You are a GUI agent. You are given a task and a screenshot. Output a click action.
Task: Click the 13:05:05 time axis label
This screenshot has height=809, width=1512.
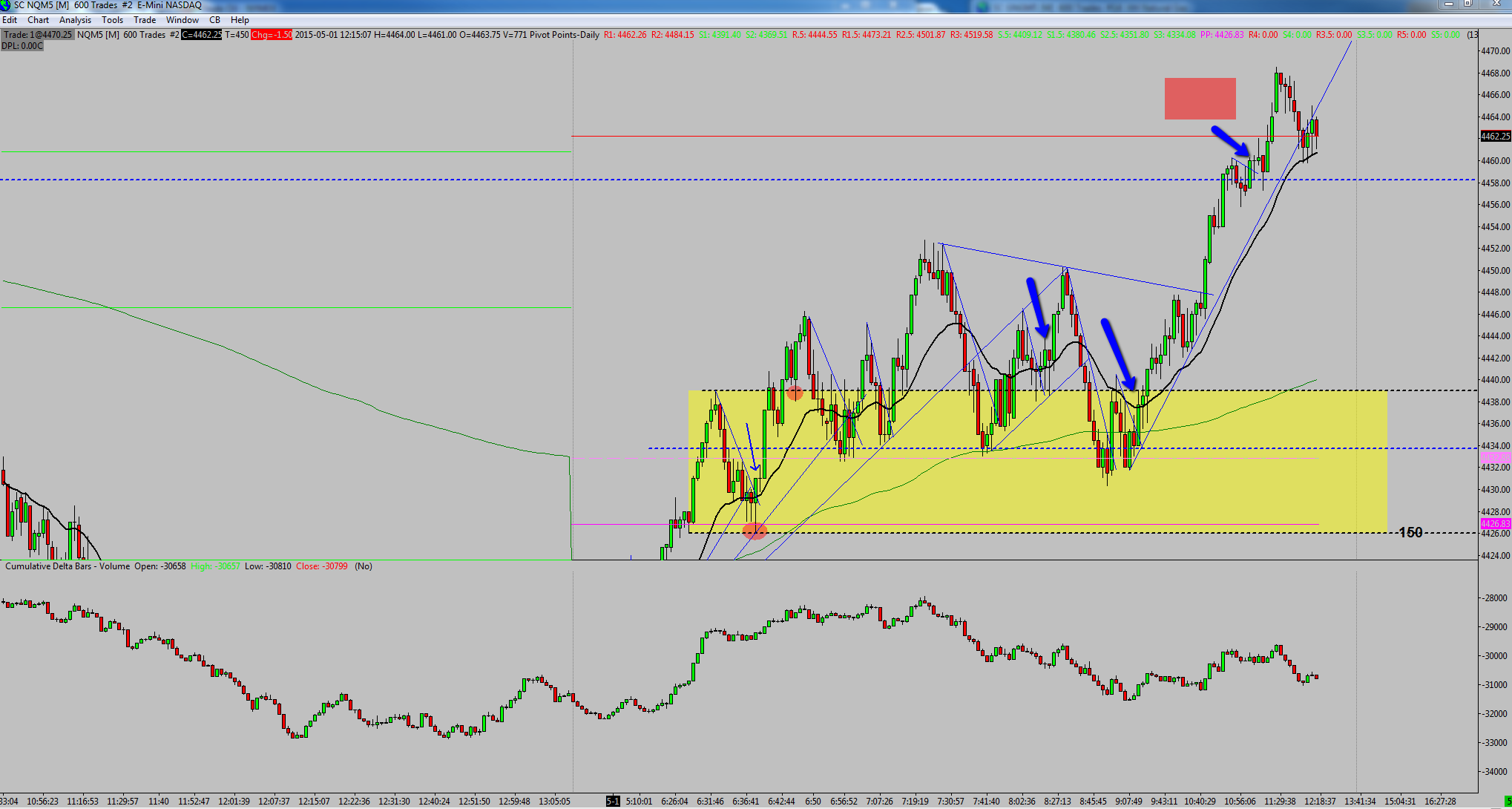pyautogui.click(x=555, y=802)
